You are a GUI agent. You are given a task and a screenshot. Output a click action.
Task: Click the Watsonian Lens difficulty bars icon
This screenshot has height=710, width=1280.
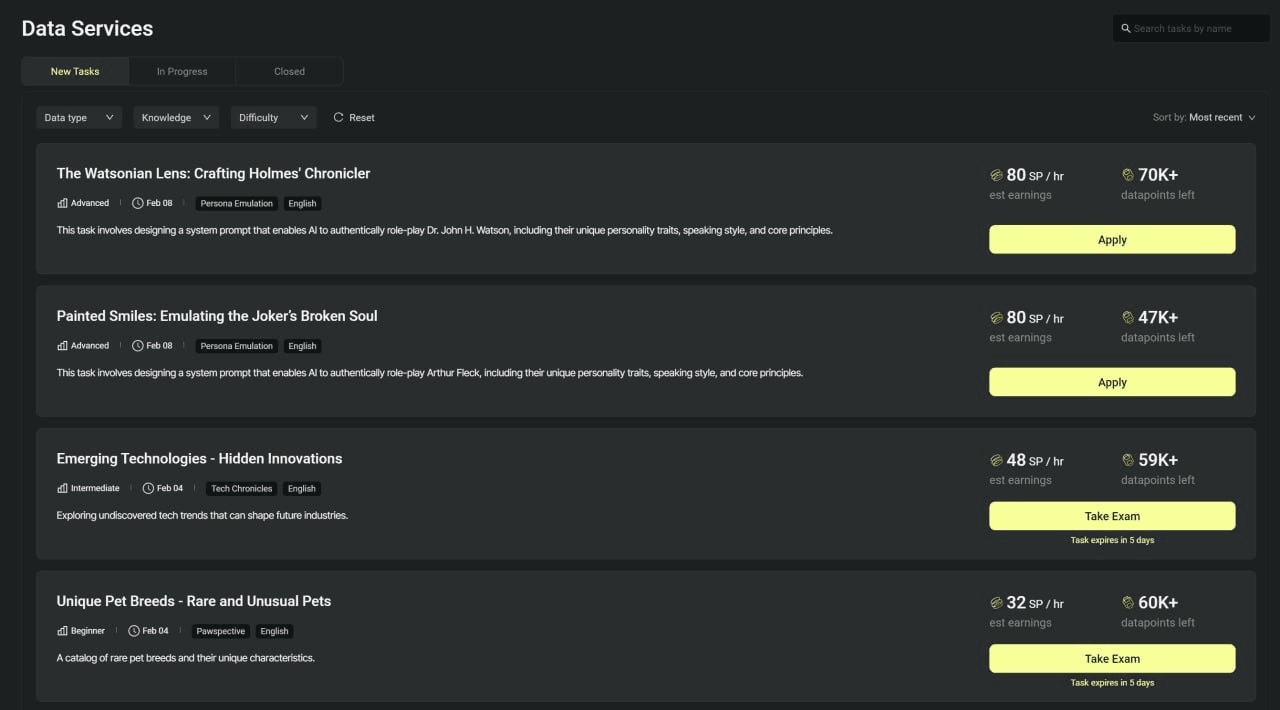point(62,203)
